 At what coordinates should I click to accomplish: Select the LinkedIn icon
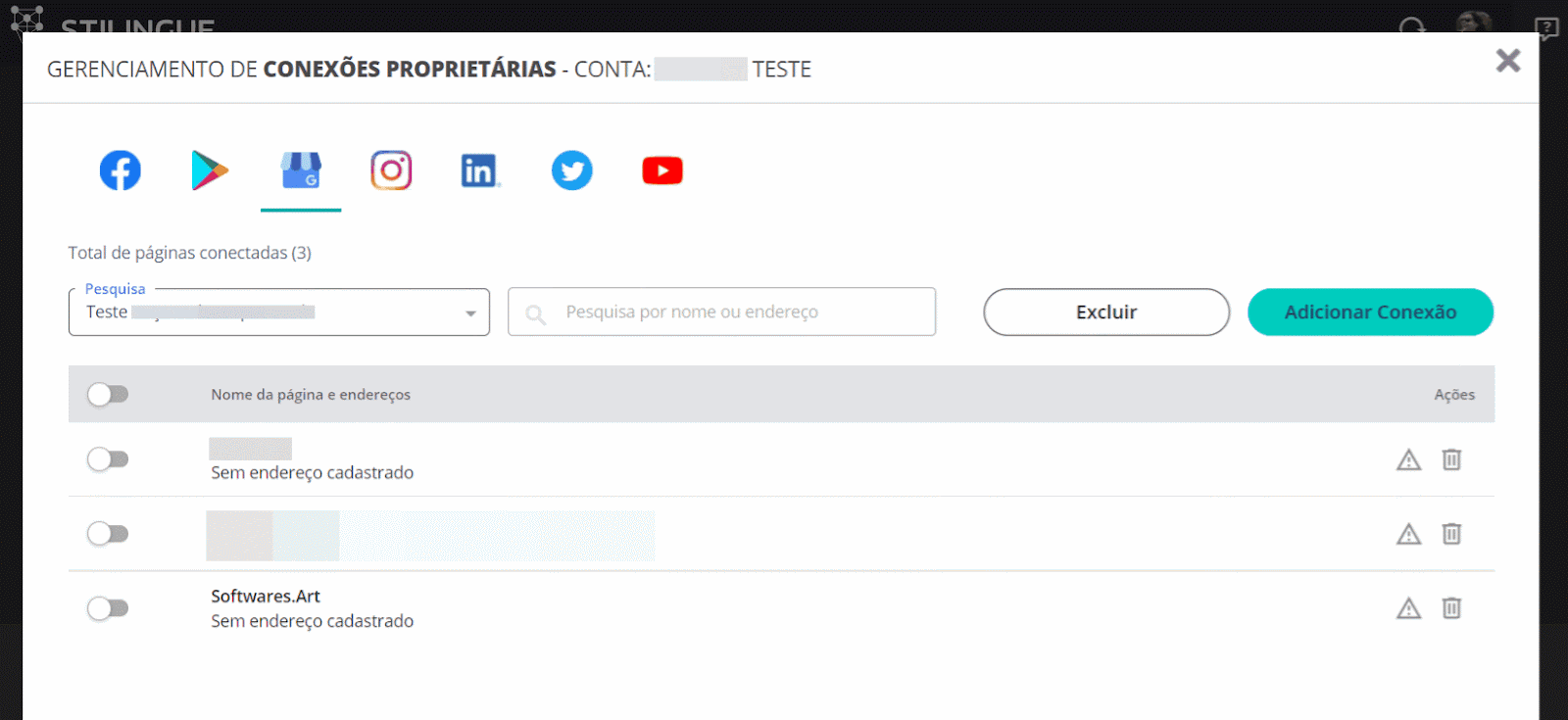[x=480, y=170]
